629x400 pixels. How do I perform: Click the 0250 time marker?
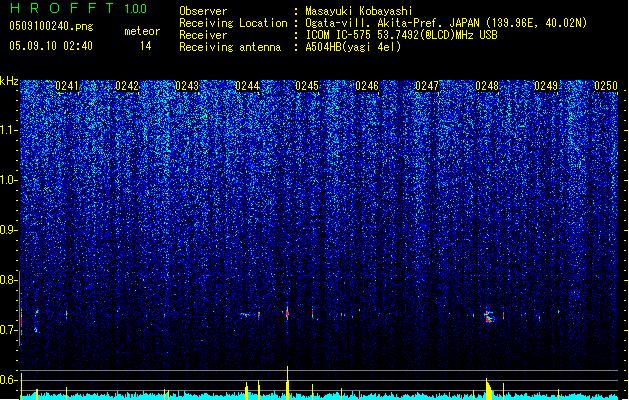[606, 86]
